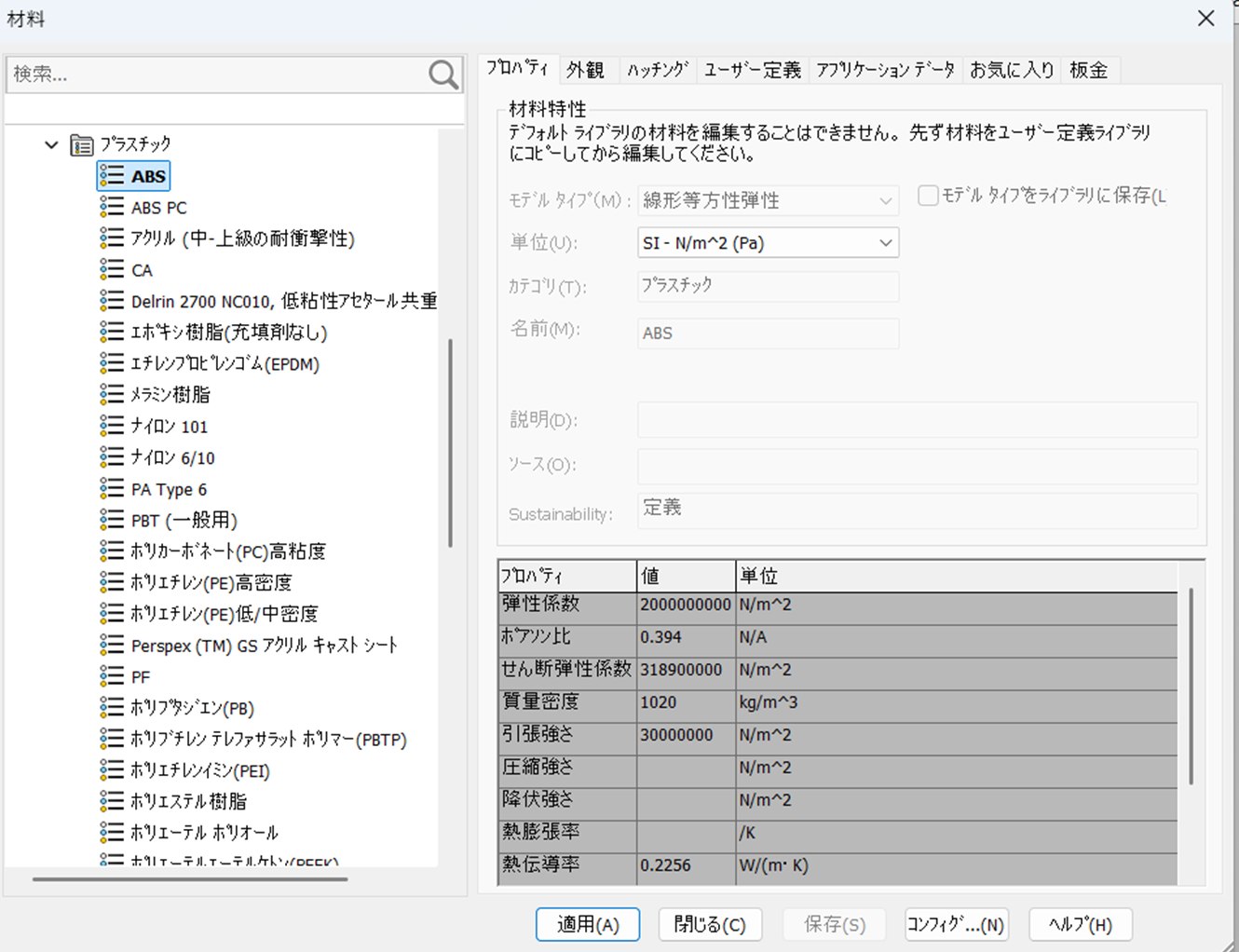Open the ユーザー定義 tab
Screen dimensions: 1239x952
coord(752,70)
